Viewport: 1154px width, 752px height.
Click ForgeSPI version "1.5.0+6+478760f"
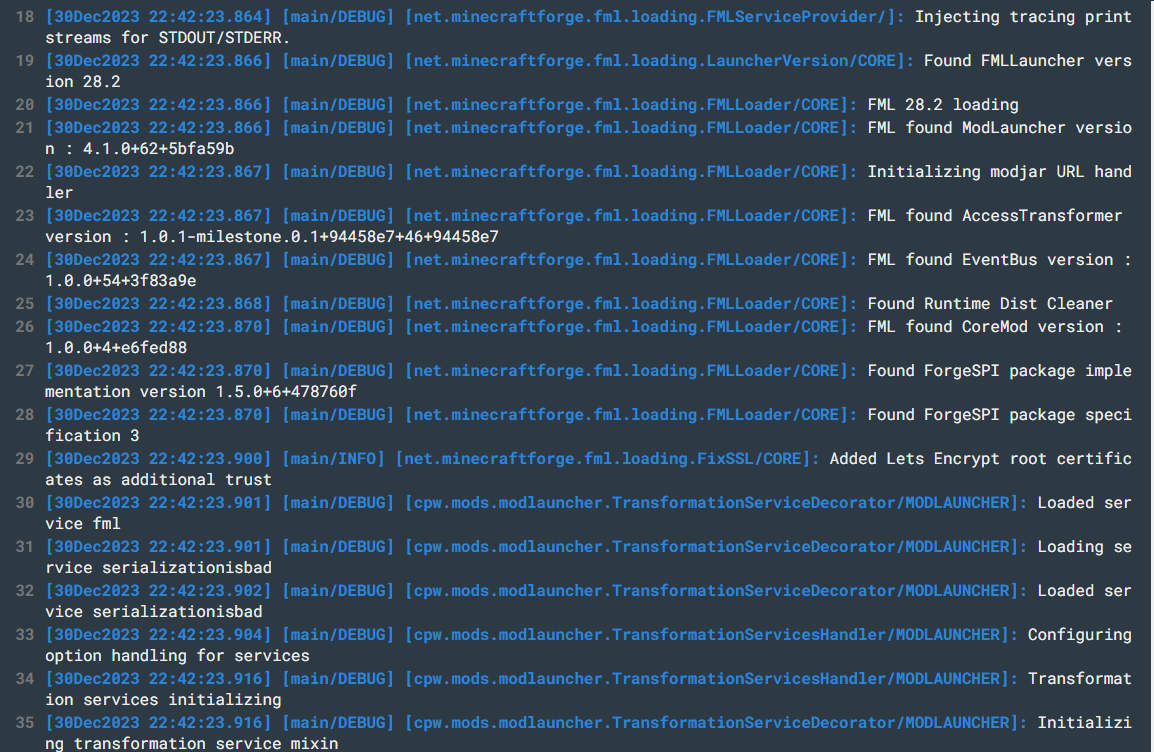click(x=286, y=391)
